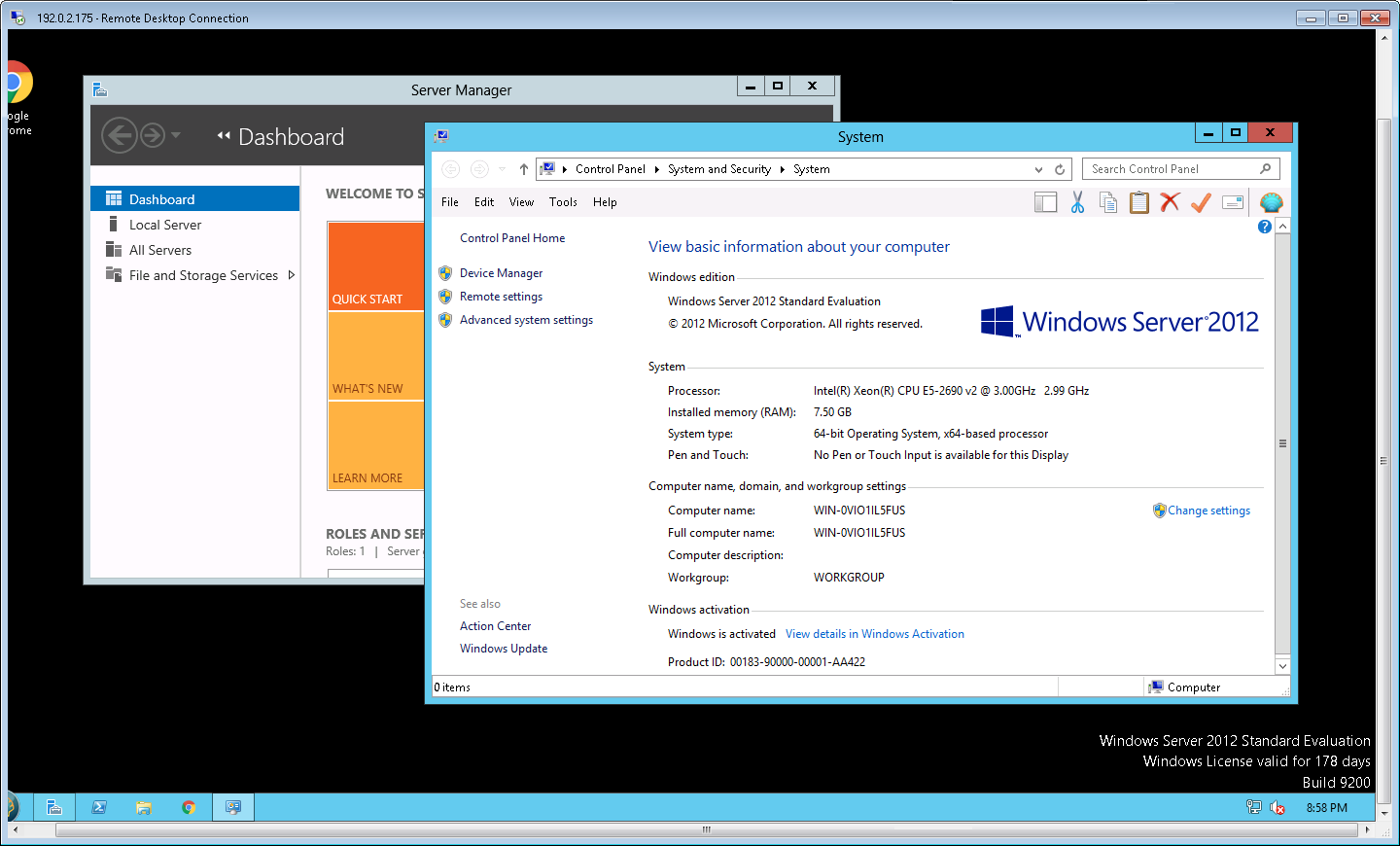
Task: Click the QUICK START tile
Action: [376, 266]
